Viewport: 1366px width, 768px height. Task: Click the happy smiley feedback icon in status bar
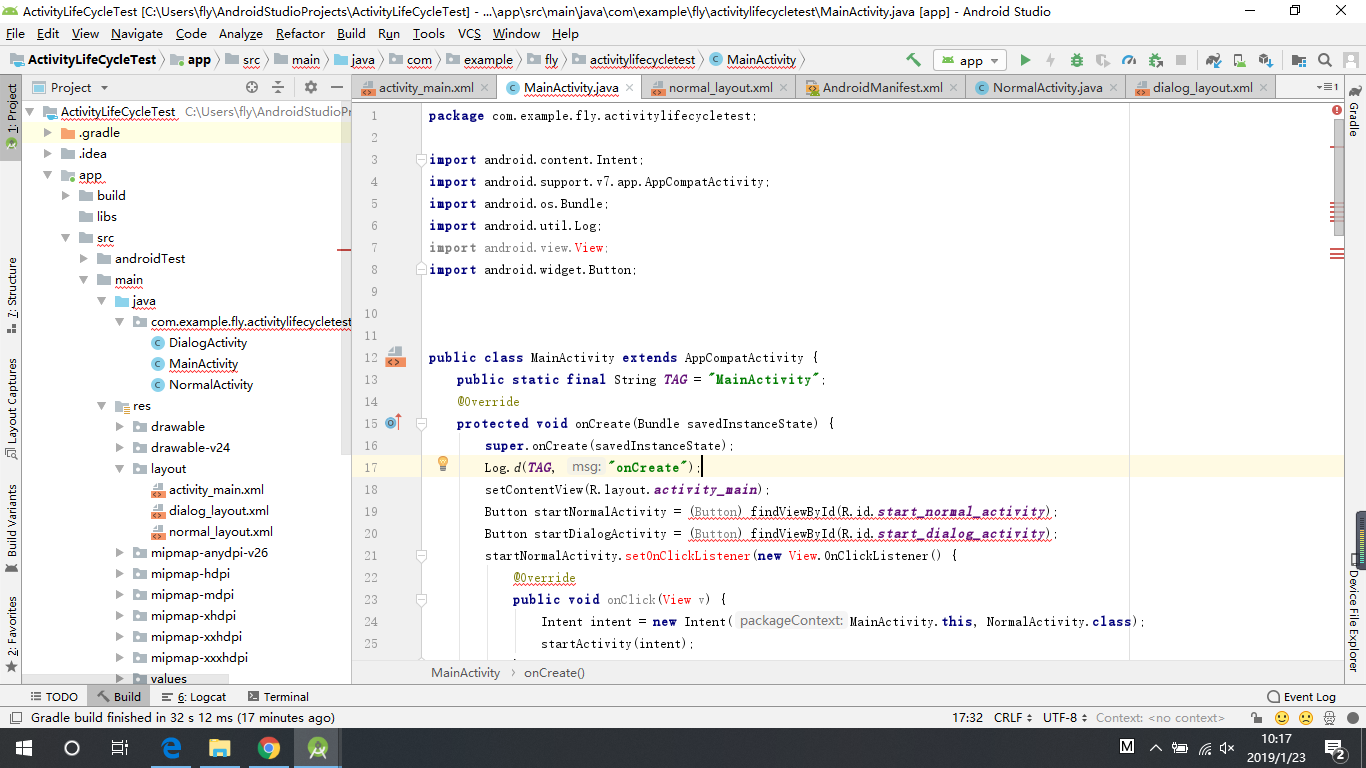point(1281,718)
